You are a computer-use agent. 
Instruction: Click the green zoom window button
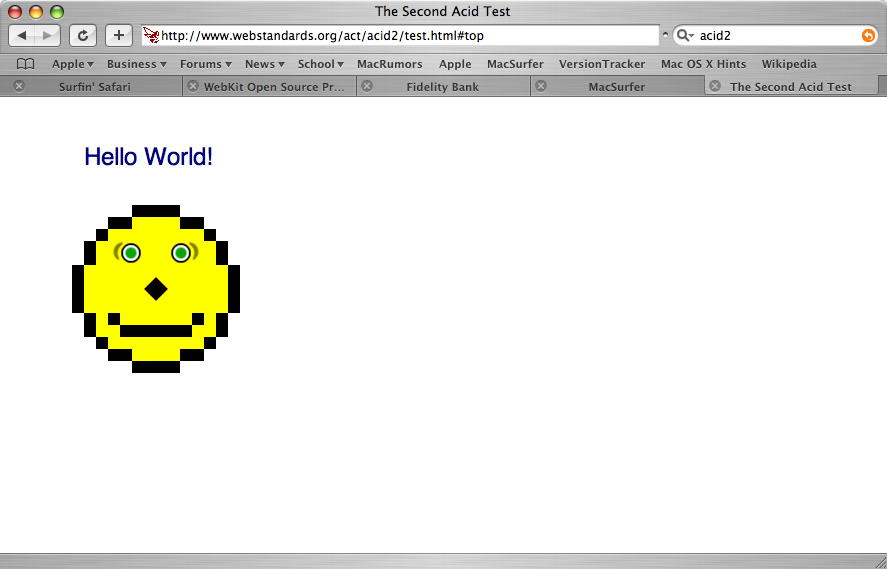click(x=57, y=12)
